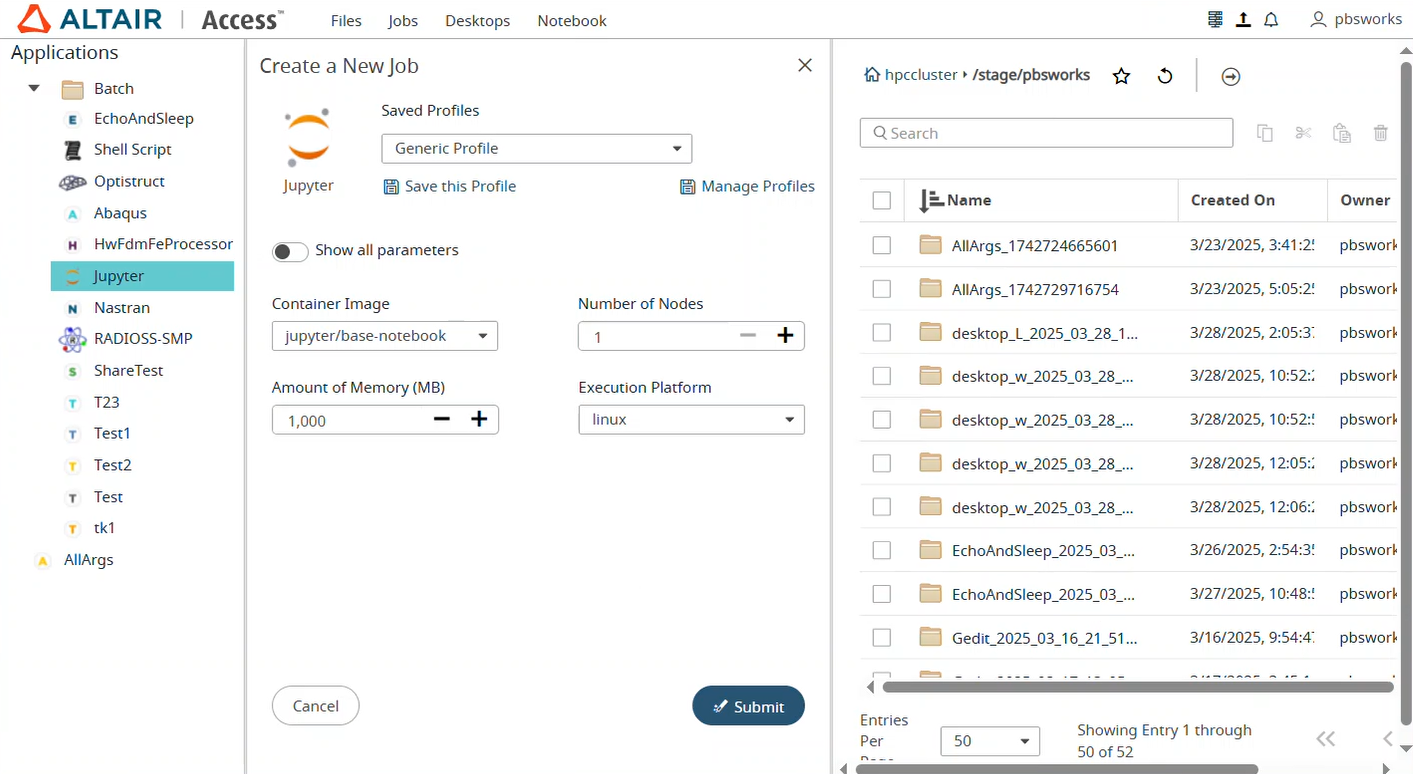The height and width of the screenshot is (774, 1413).
Task: Click the favorite star icon for path
Action: 1122,76
